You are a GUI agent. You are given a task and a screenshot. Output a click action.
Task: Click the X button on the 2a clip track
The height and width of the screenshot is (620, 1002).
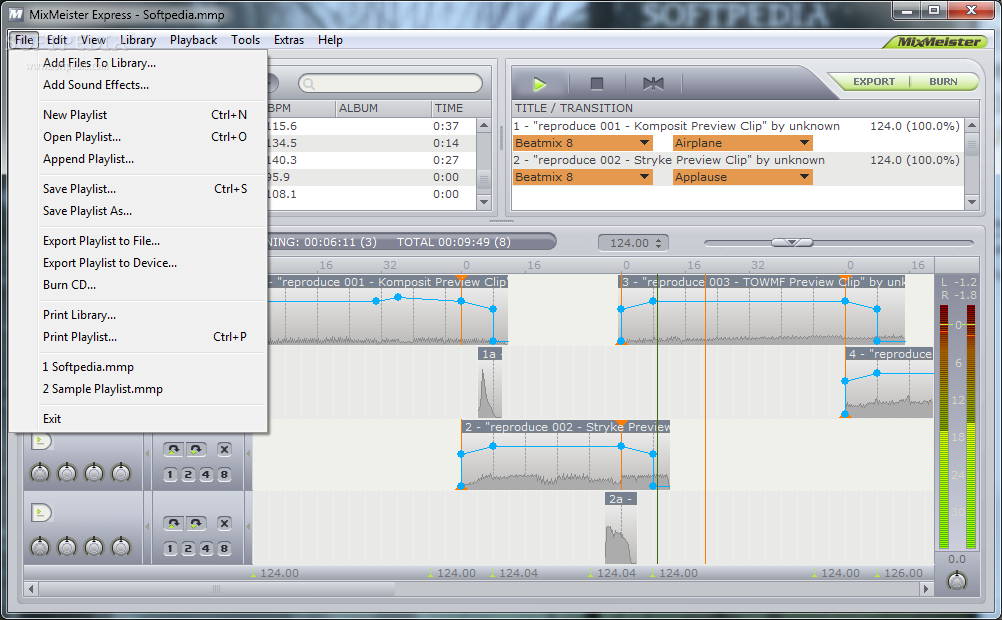(224, 523)
